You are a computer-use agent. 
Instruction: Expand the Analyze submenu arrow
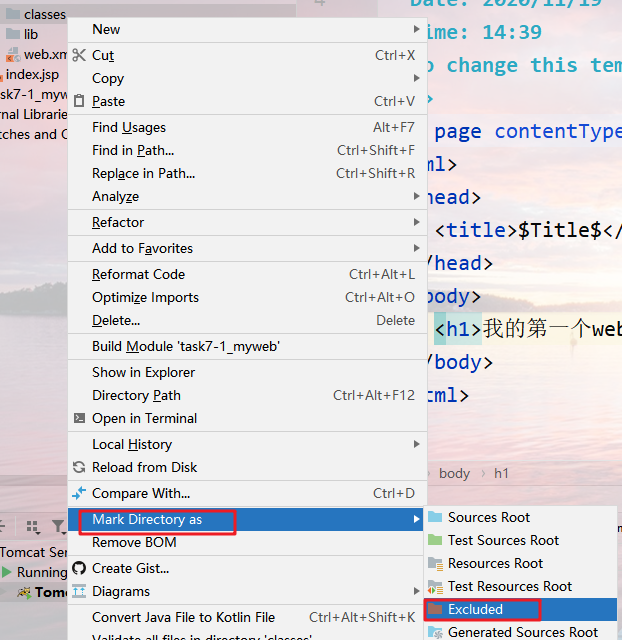[x=416, y=196]
